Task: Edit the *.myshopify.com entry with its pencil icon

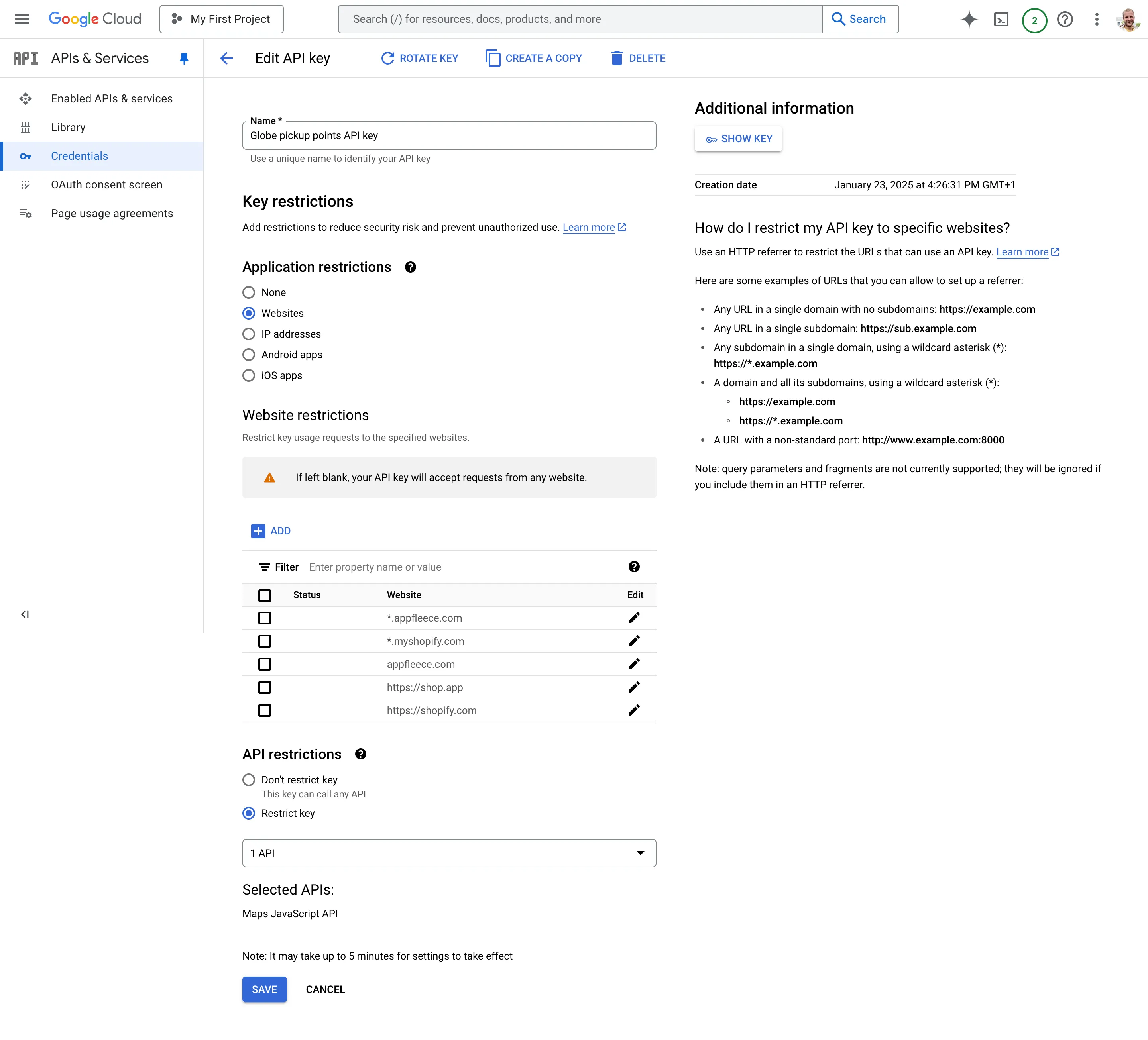Action: coord(634,641)
